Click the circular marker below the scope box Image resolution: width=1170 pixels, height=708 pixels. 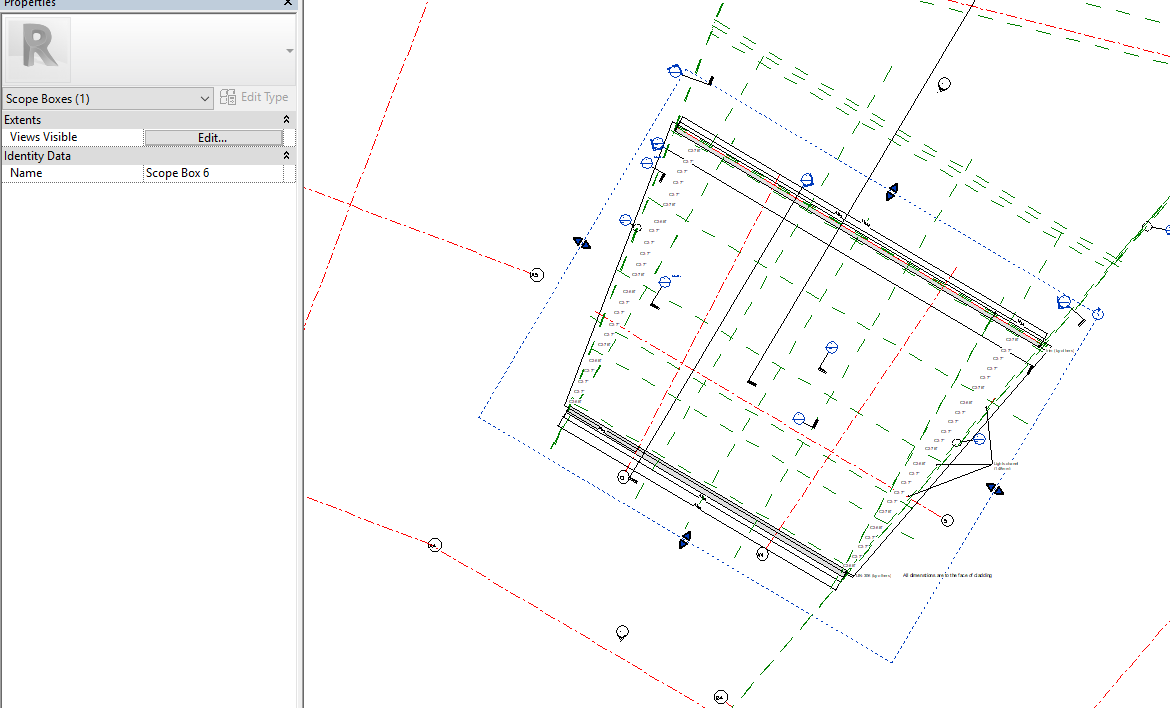pos(623,632)
